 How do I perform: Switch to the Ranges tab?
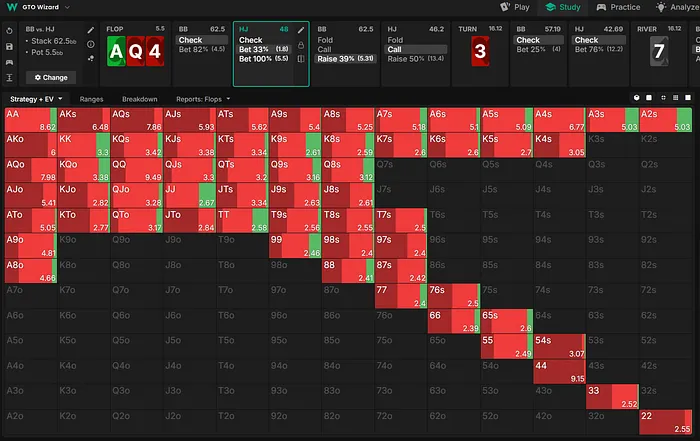click(91, 99)
